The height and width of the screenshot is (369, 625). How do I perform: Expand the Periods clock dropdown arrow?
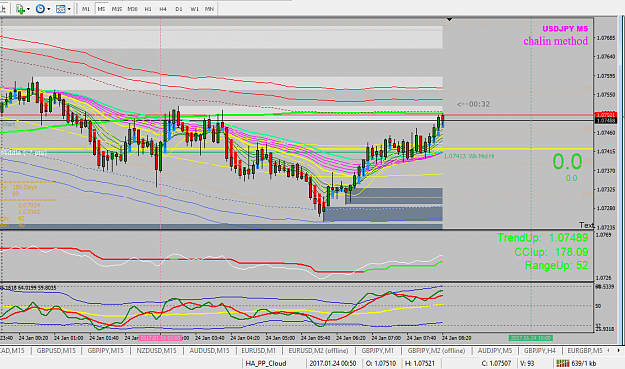pos(49,9)
